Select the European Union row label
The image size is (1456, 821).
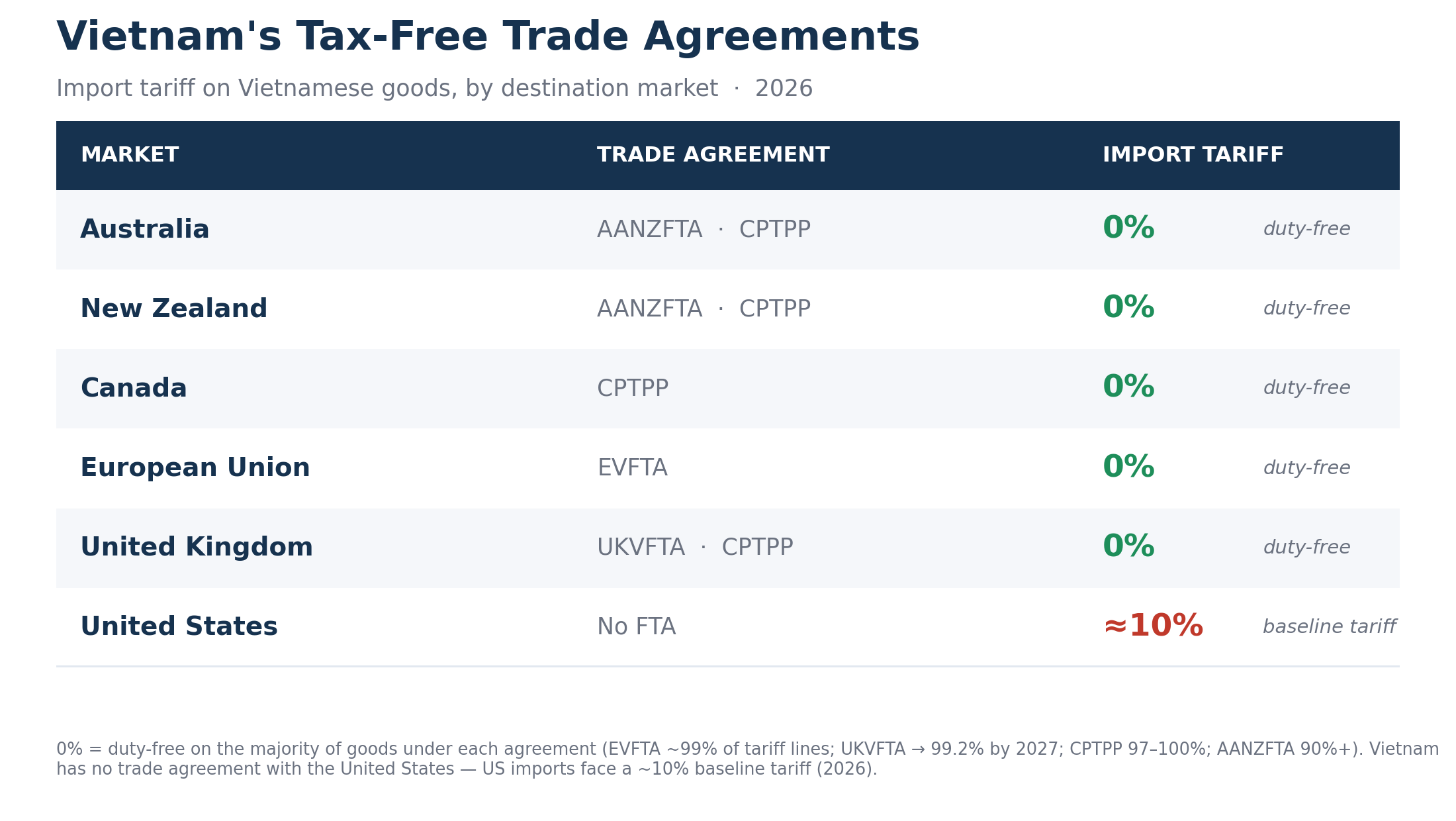(x=195, y=468)
